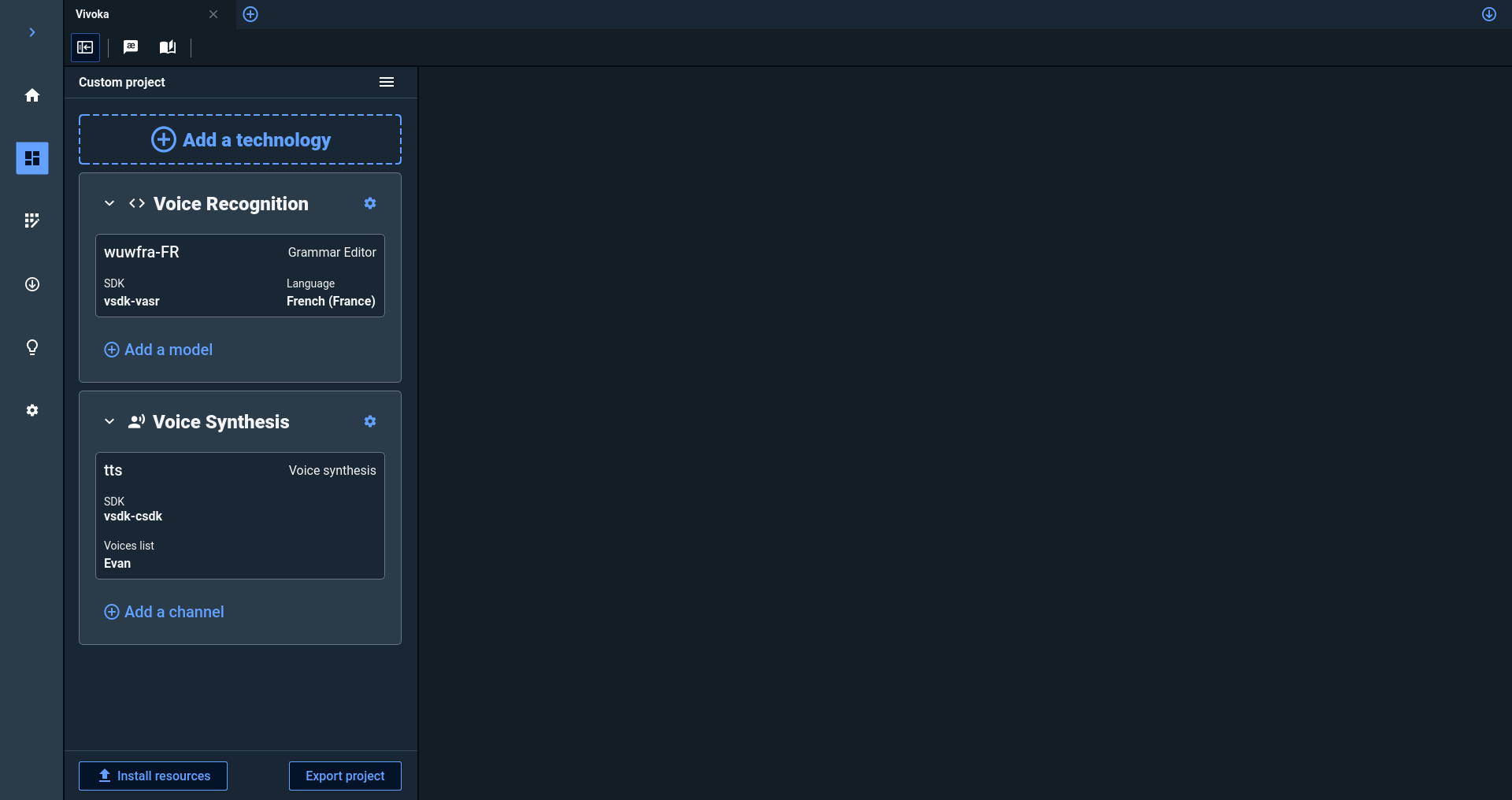Open settings gear in left sidebar
1512x800 pixels.
tap(32, 410)
